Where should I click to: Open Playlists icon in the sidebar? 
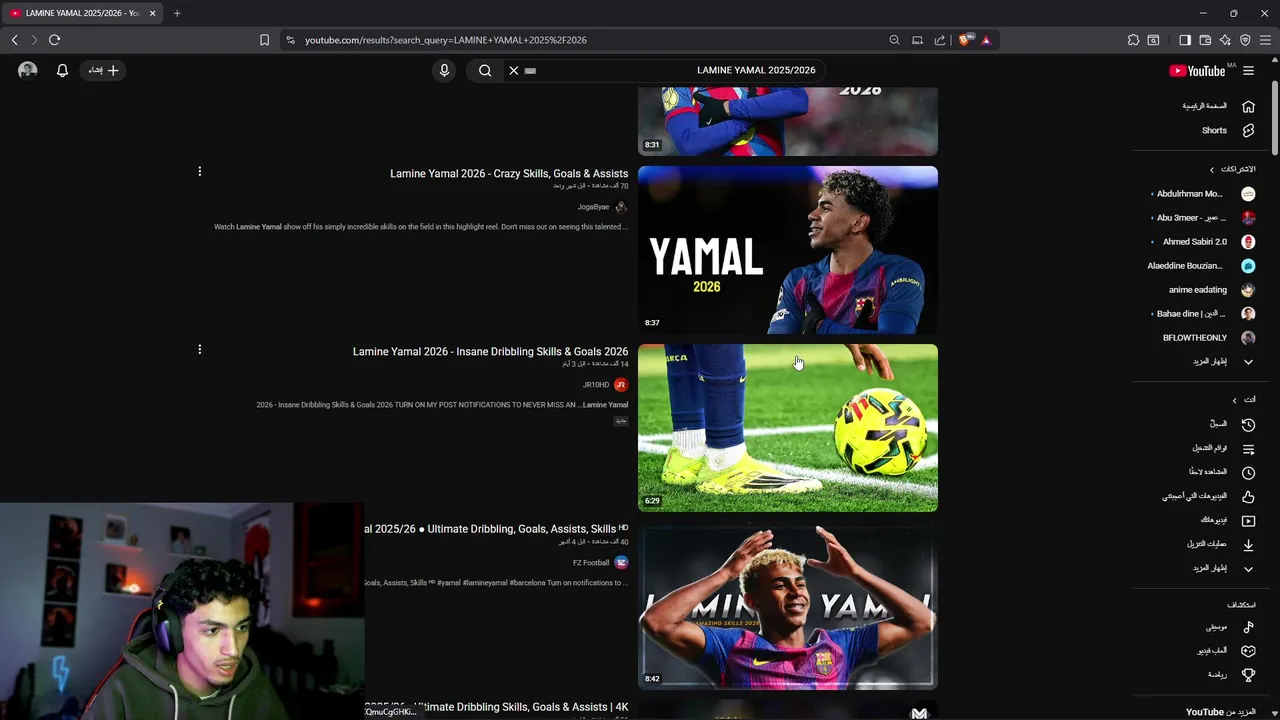1248,448
